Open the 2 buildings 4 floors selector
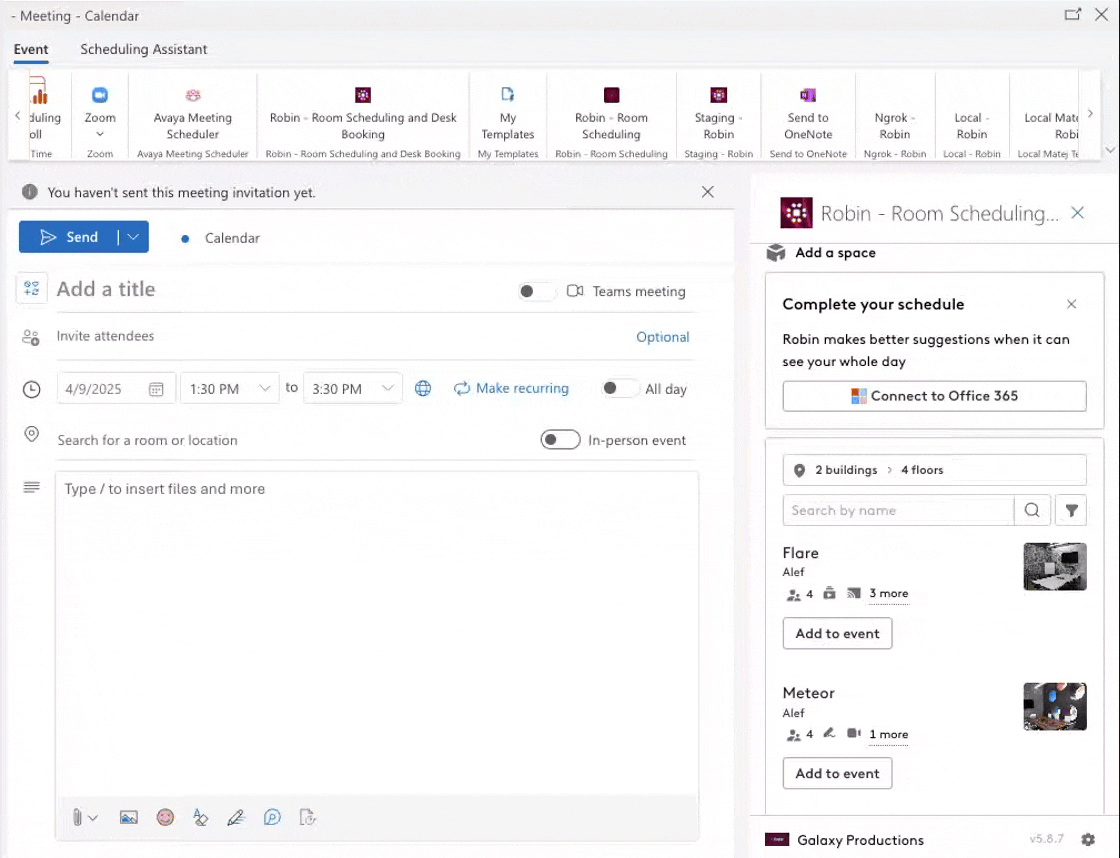 click(934, 470)
